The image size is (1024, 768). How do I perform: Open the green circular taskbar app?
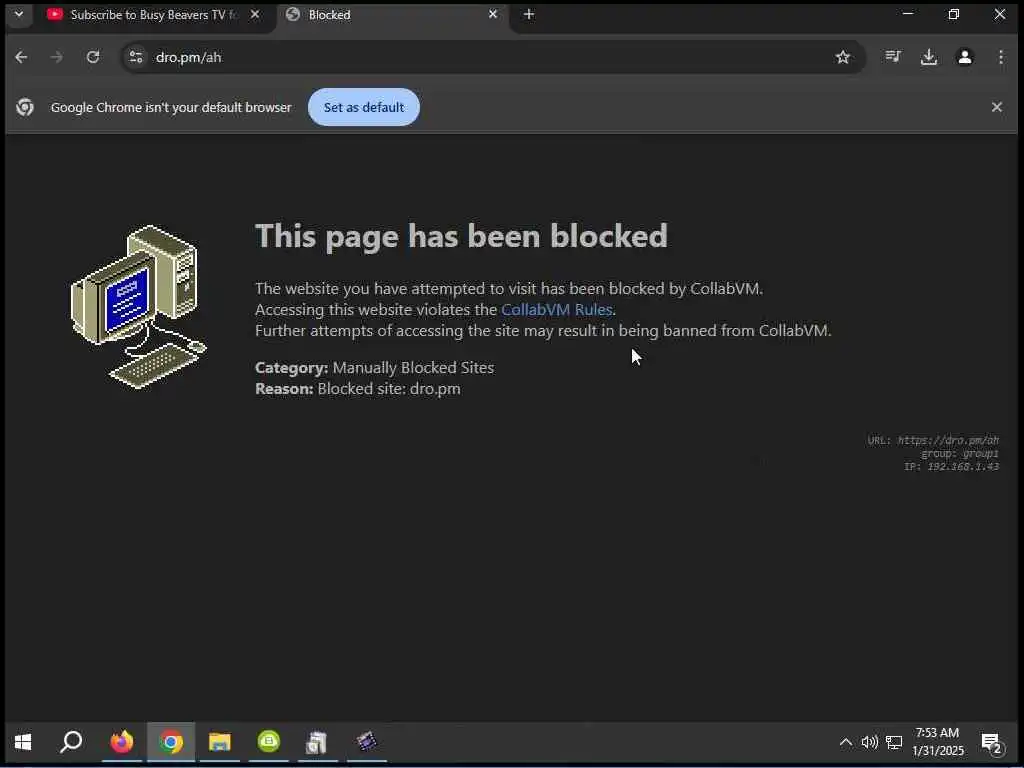[x=268, y=743]
